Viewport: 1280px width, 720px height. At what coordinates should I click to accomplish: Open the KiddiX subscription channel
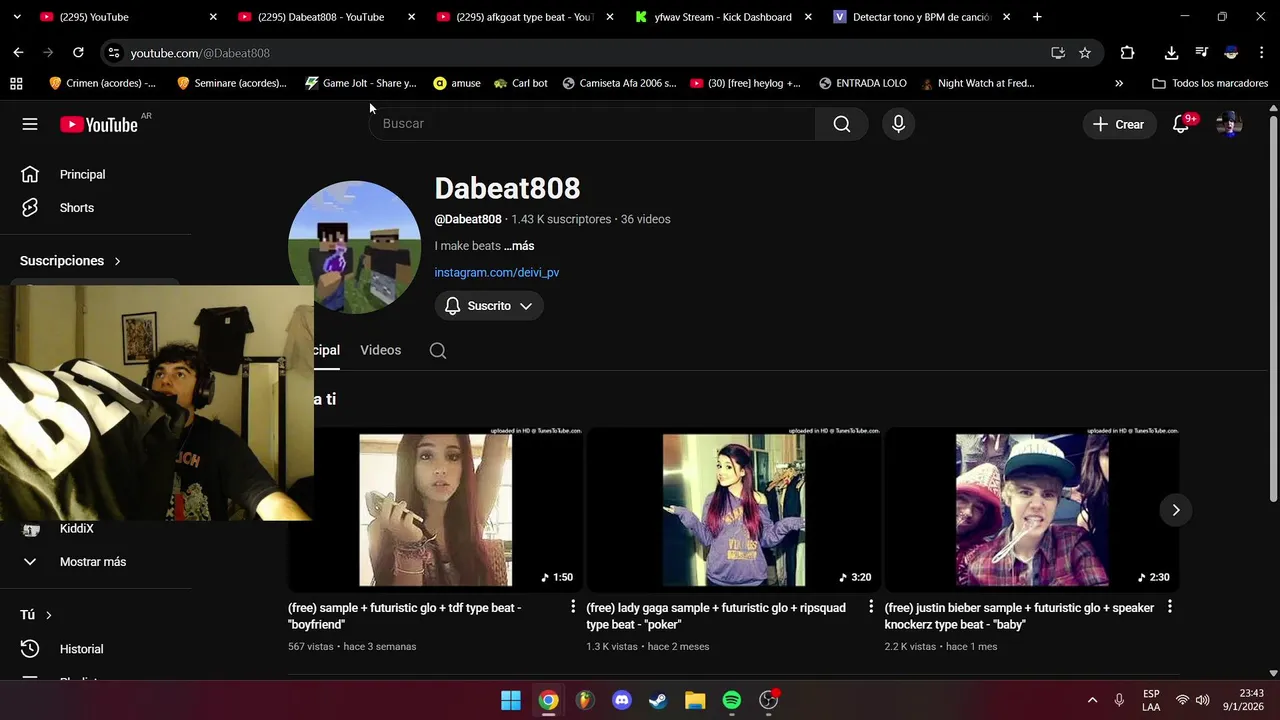(76, 528)
